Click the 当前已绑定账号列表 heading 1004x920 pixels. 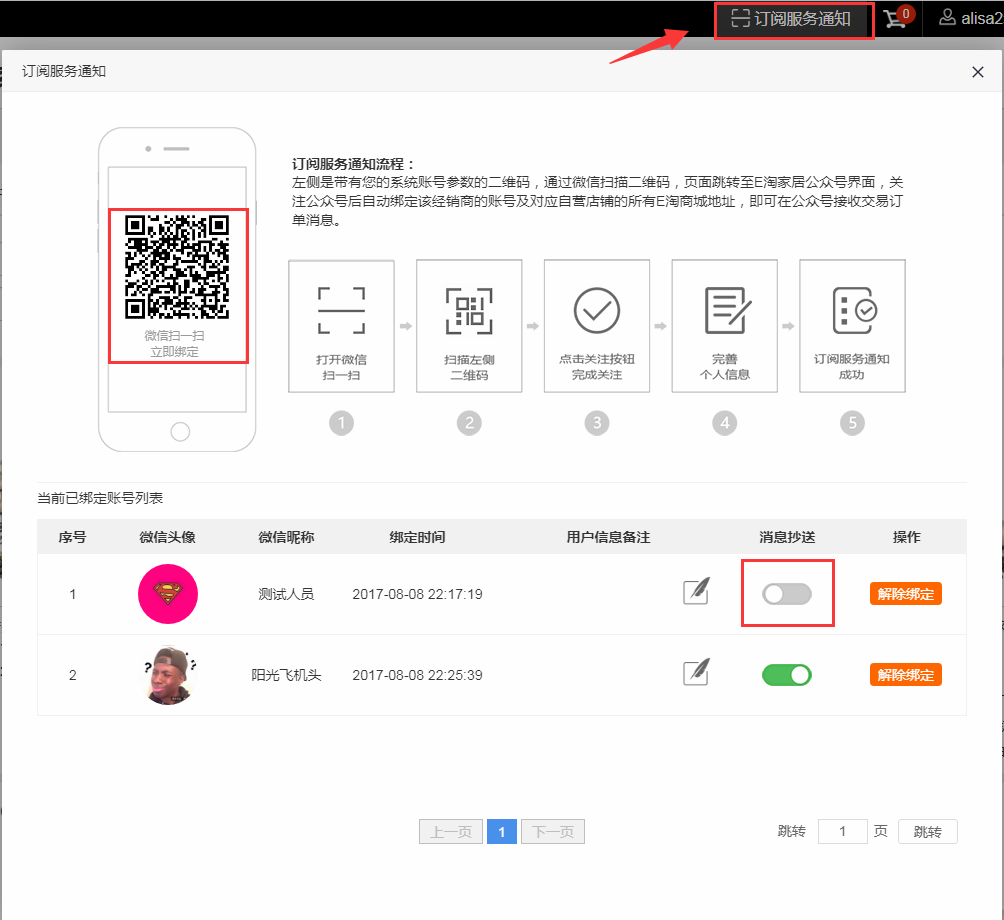(100, 498)
